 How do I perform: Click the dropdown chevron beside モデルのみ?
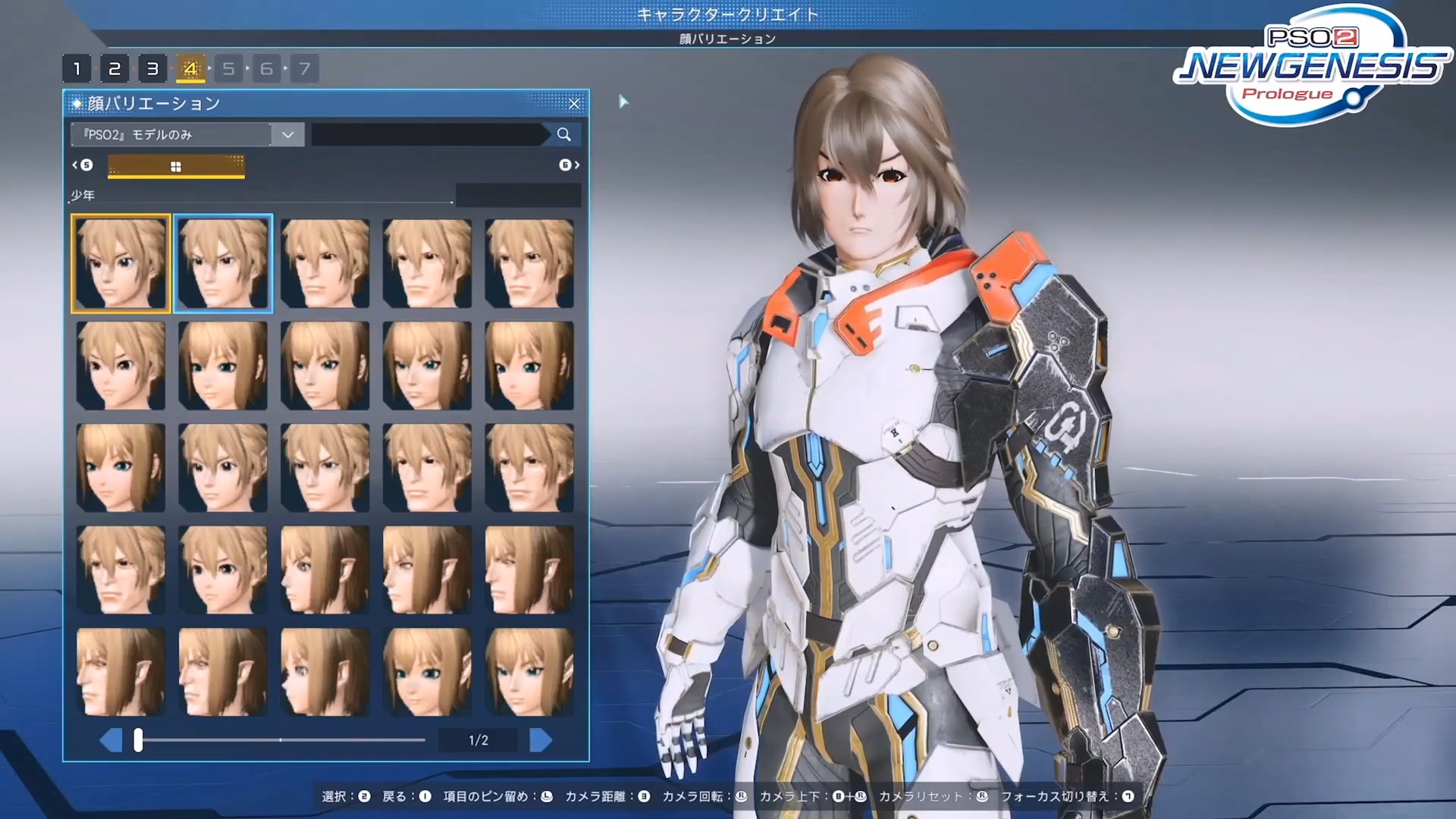(287, 134)
